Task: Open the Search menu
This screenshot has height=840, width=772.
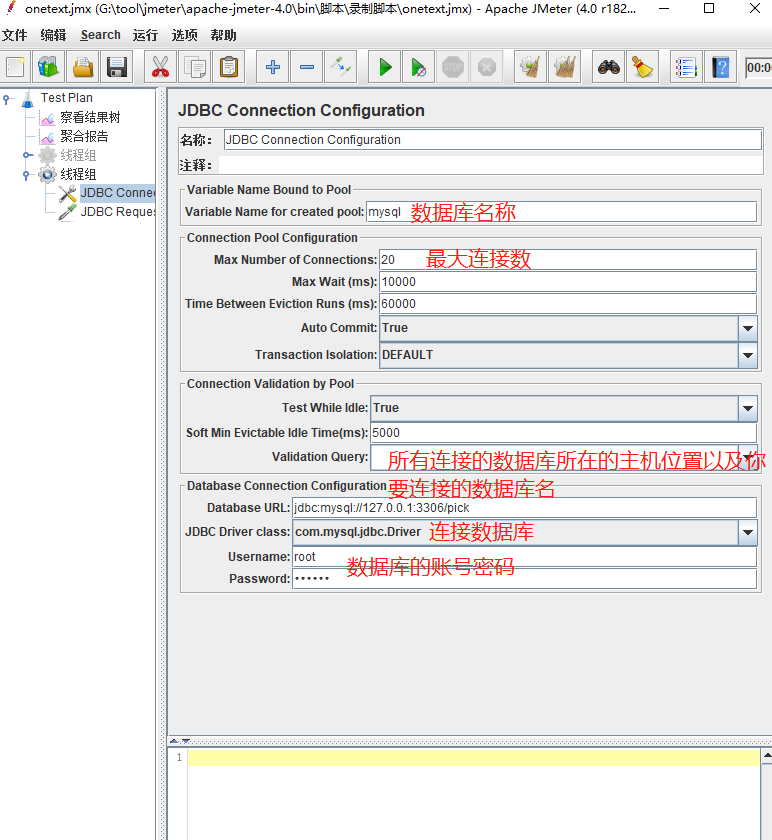Action: point(100,35)
